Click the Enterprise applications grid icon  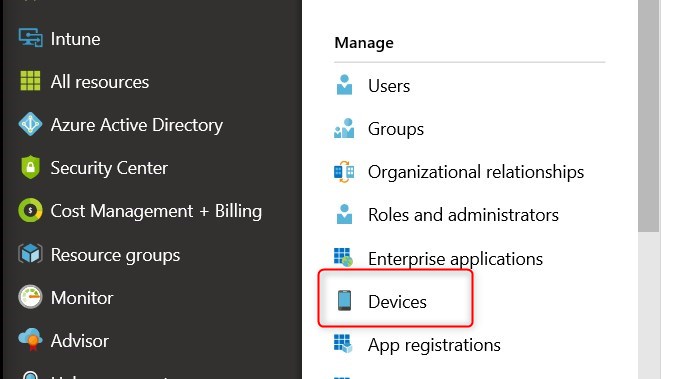344,257
